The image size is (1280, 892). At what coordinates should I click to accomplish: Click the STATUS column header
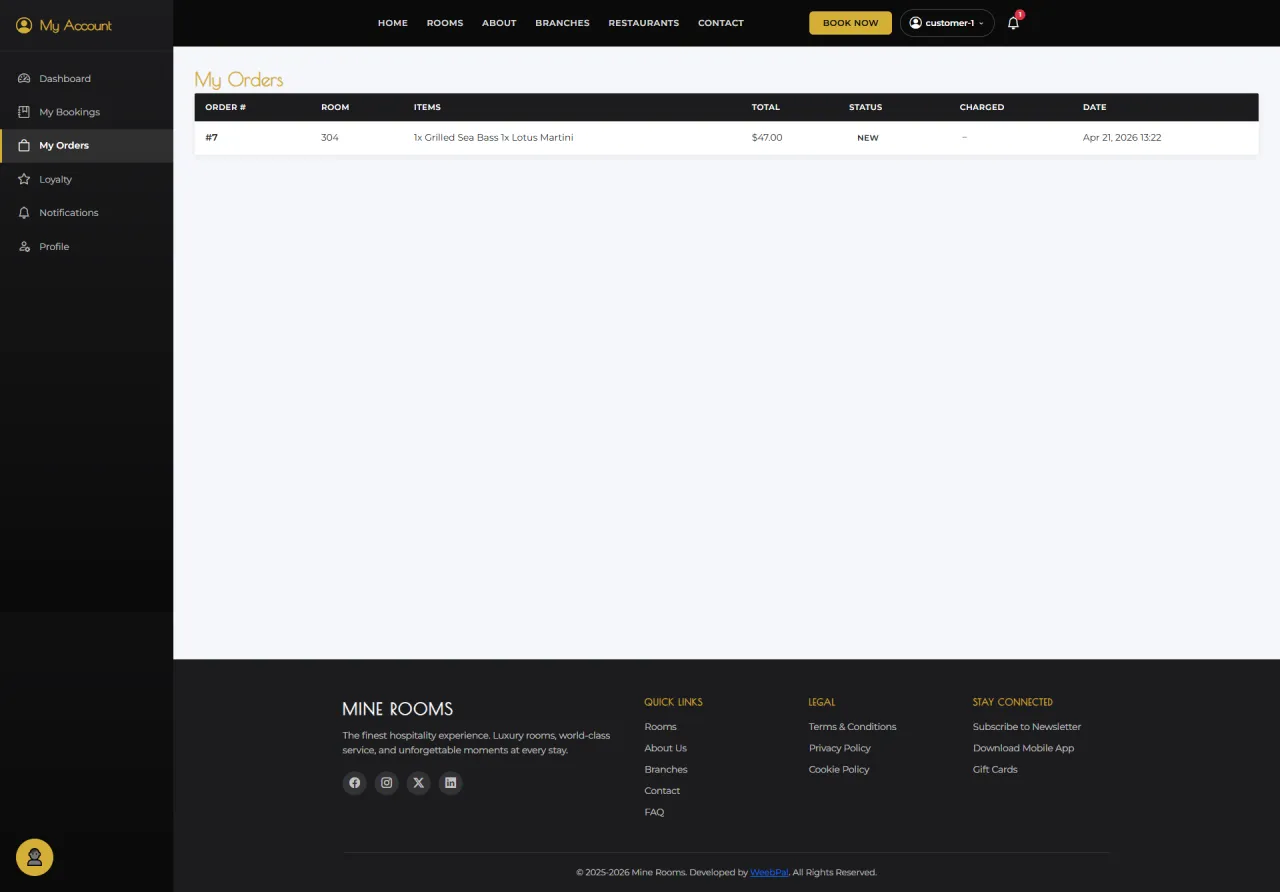866,107
